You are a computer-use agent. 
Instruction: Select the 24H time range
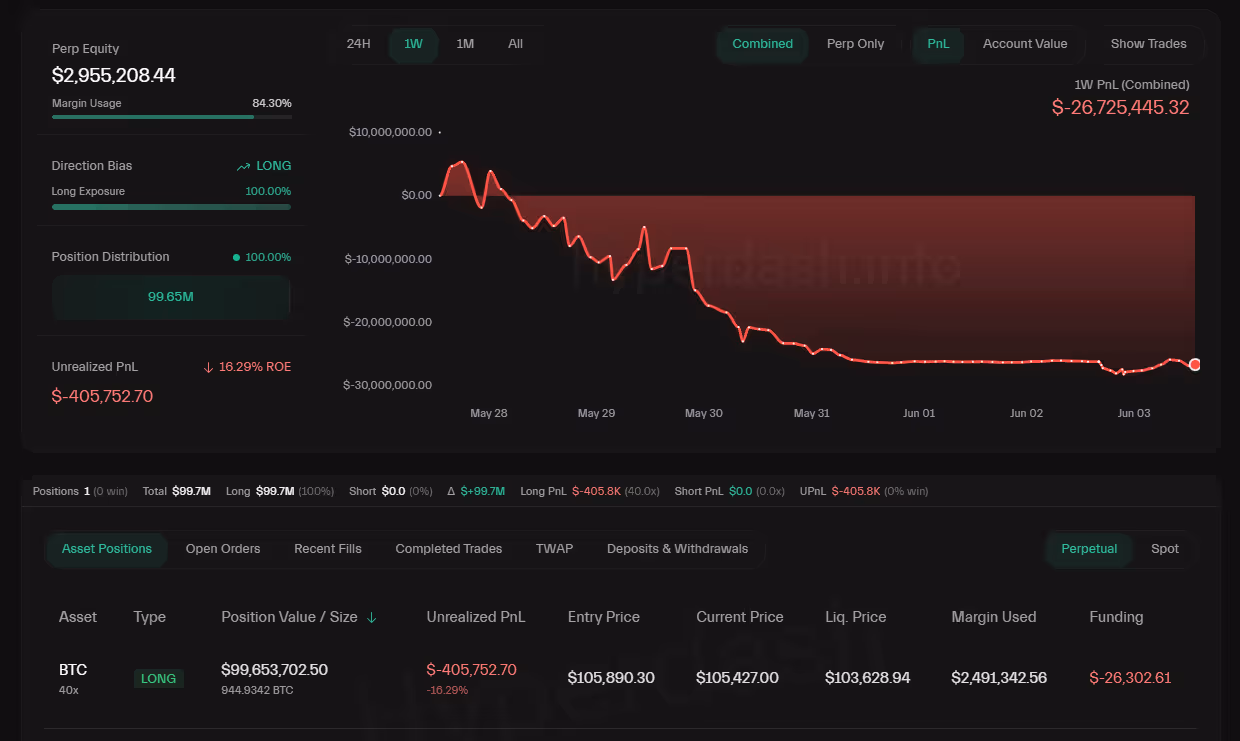pyautogui.click(x=359, y=44)
